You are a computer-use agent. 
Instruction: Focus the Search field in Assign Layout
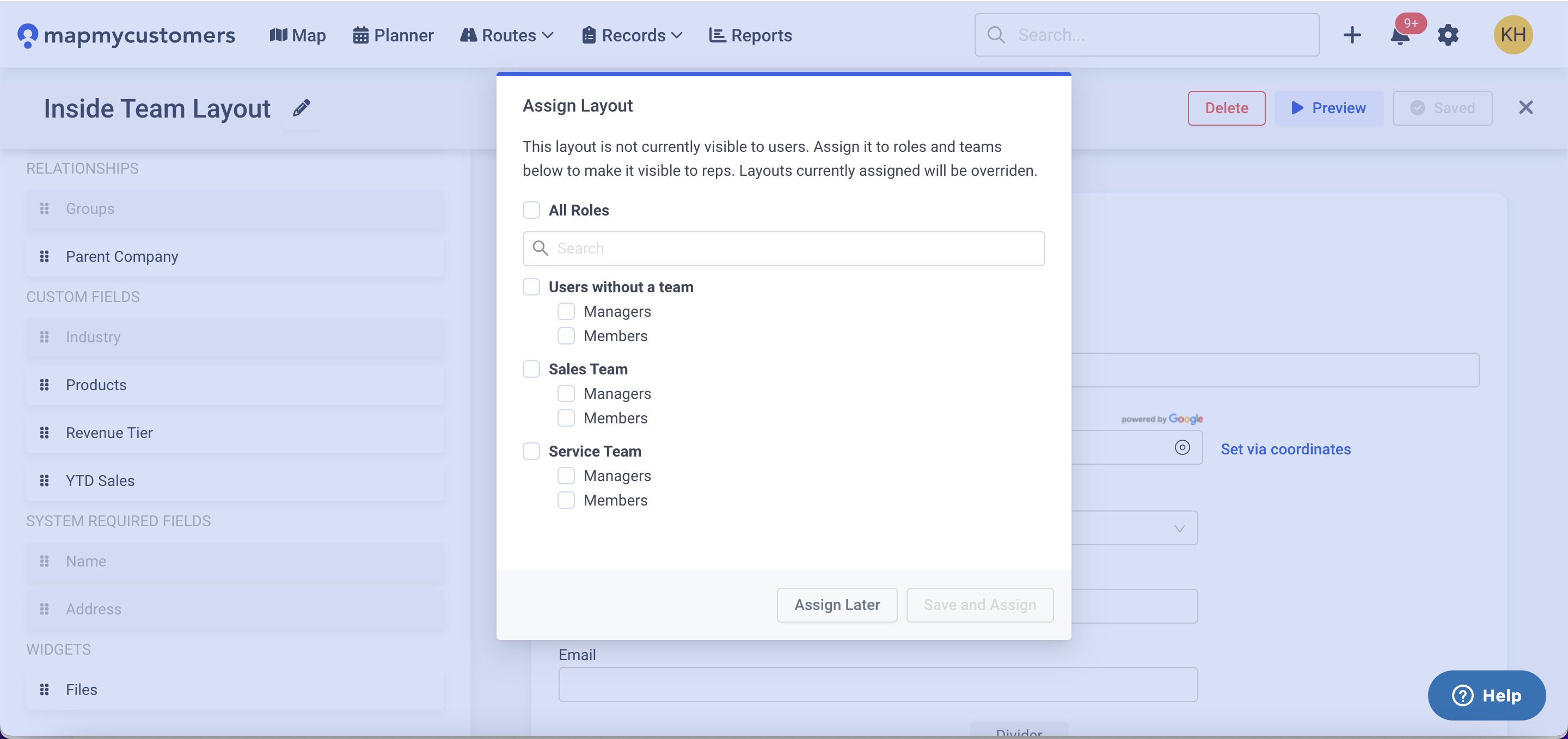tap(783, 248)
